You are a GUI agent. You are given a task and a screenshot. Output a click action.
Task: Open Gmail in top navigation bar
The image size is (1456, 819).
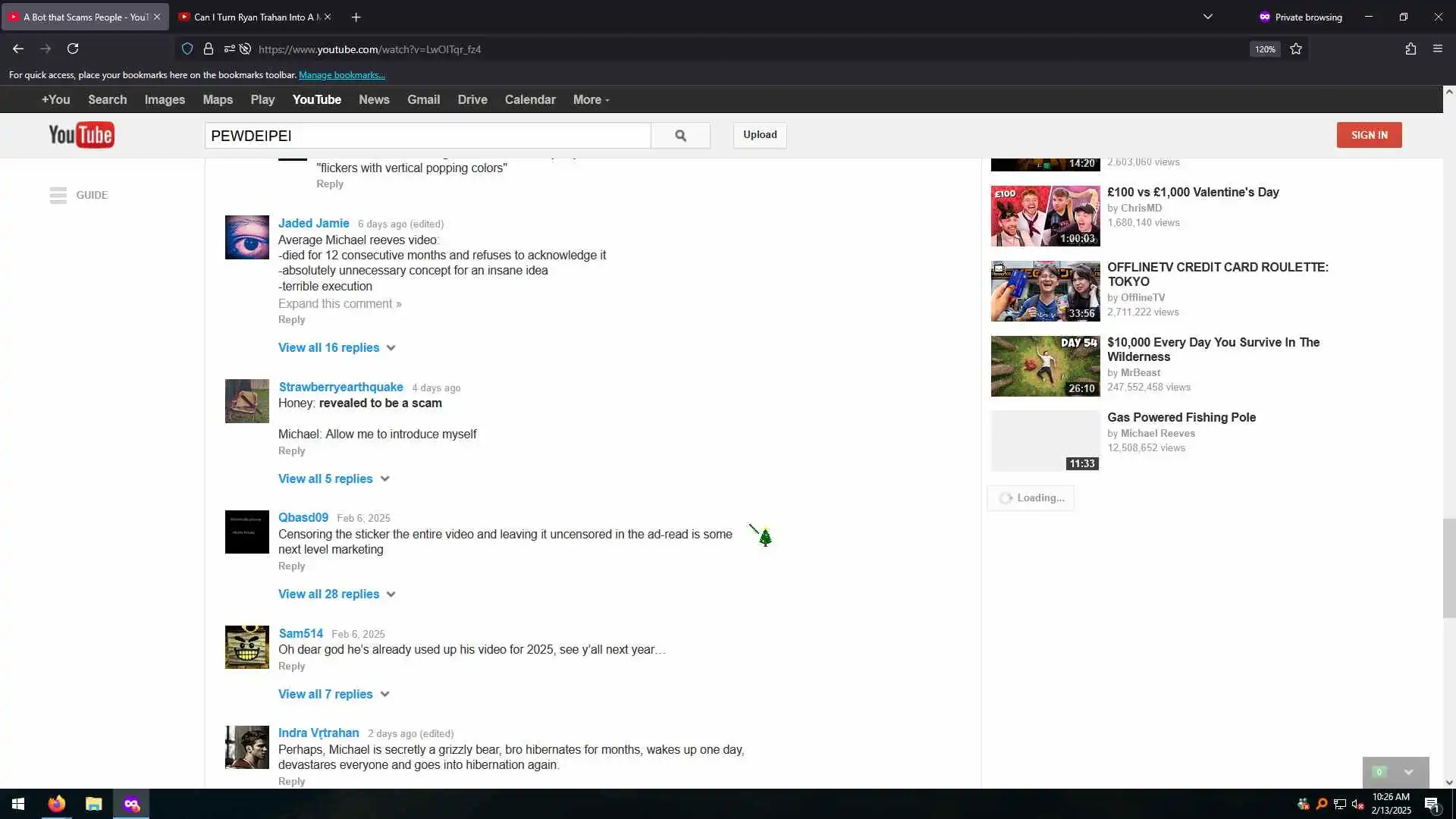click(423, 99)
